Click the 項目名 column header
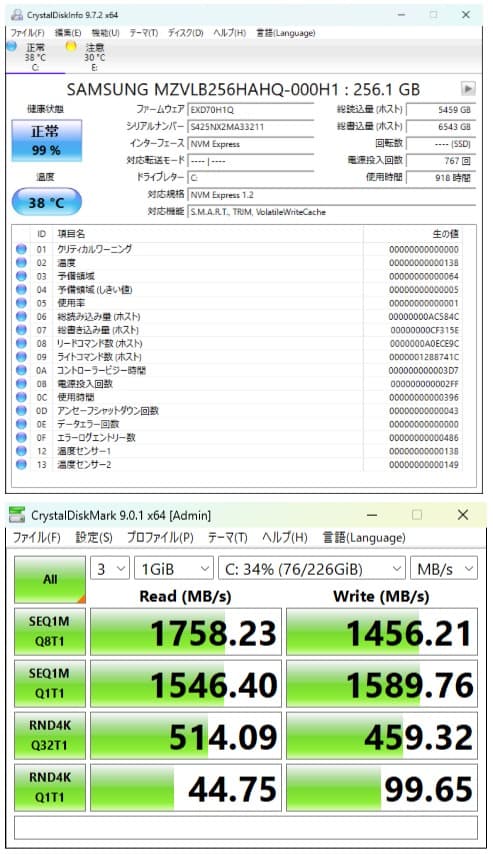493x854 pixels. click(71, 234)
